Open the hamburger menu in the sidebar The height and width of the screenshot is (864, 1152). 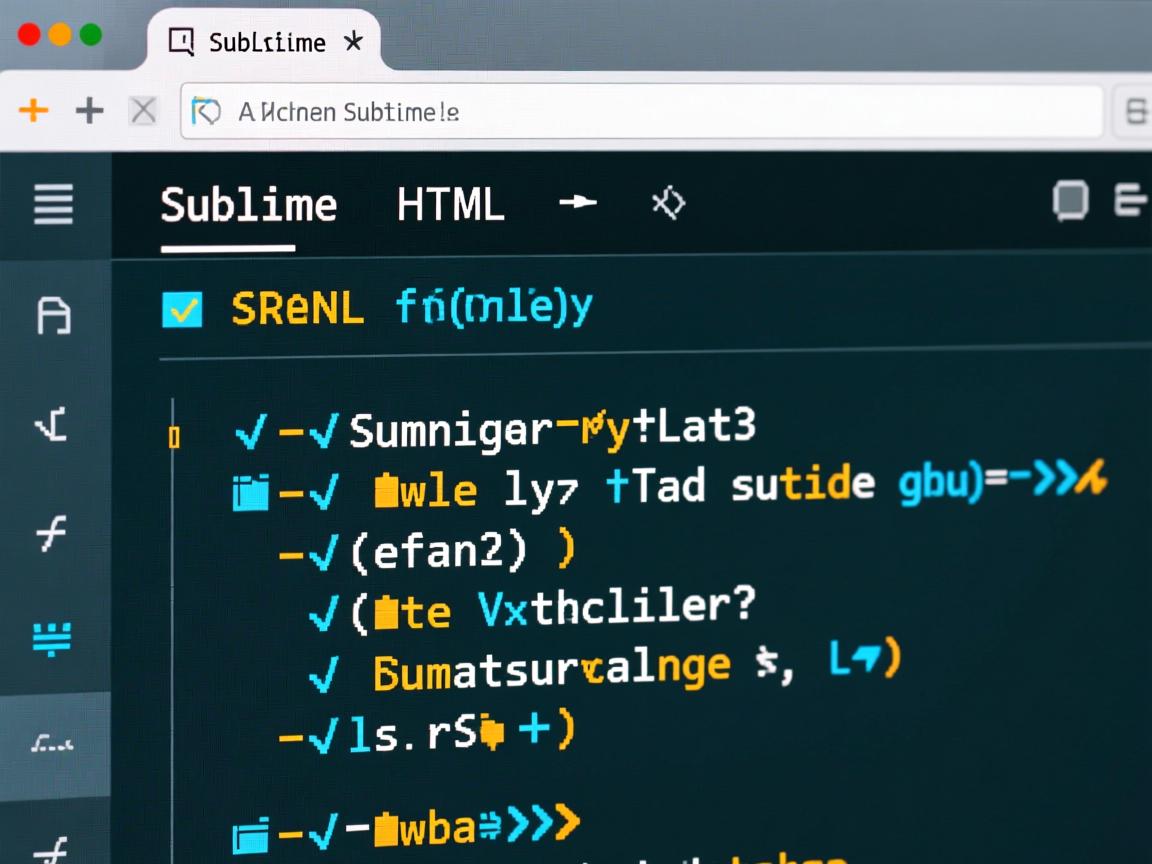pyautogui.click(x=54, y=205)
